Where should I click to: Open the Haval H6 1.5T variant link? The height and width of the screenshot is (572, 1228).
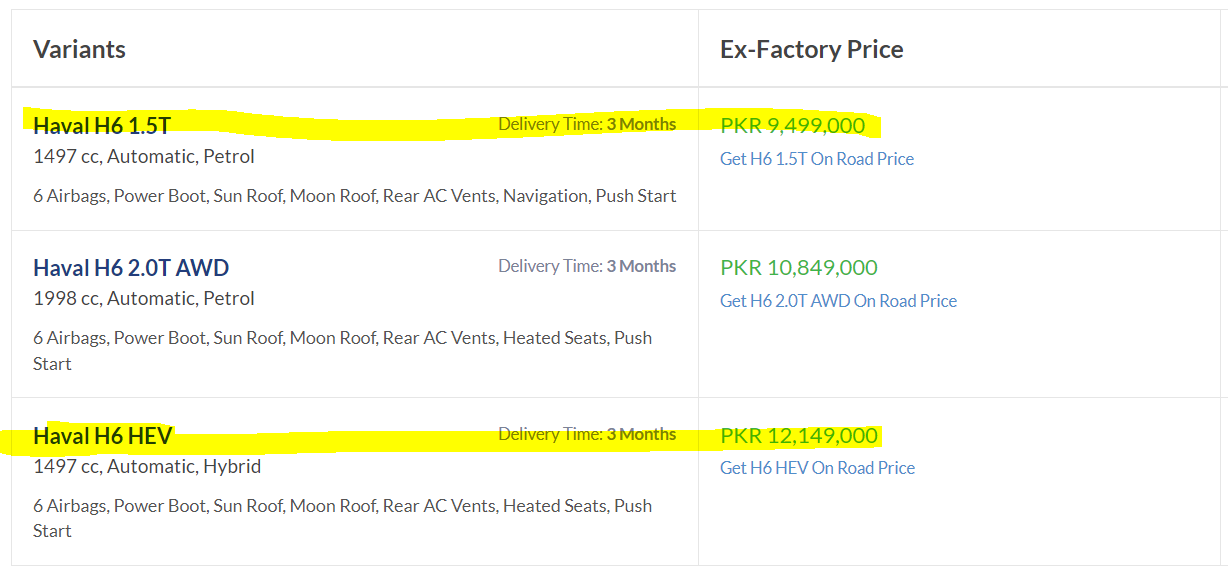click(x=102, y=125)
